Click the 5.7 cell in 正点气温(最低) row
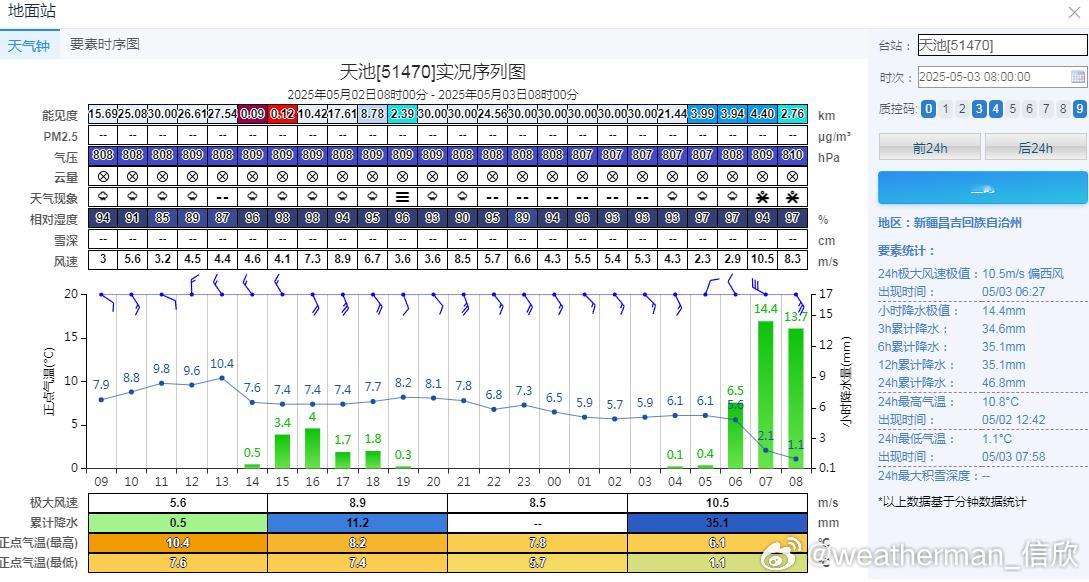Screen dimensions: 1089x582 [x=538, y=563]
